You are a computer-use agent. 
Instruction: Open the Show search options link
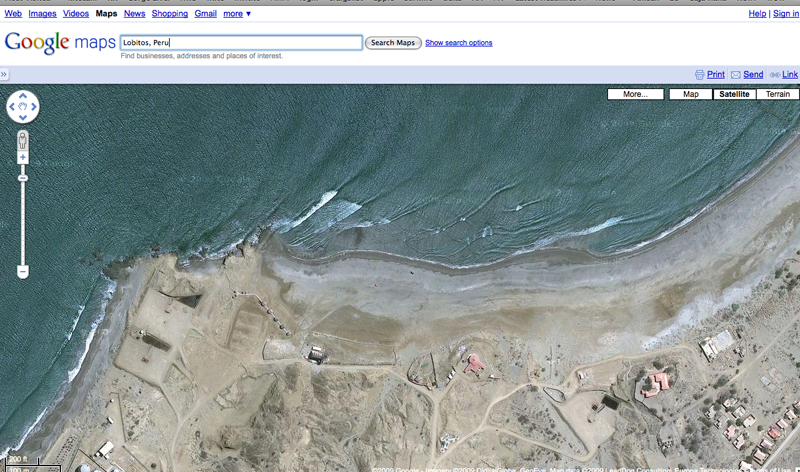click(458, 43)
